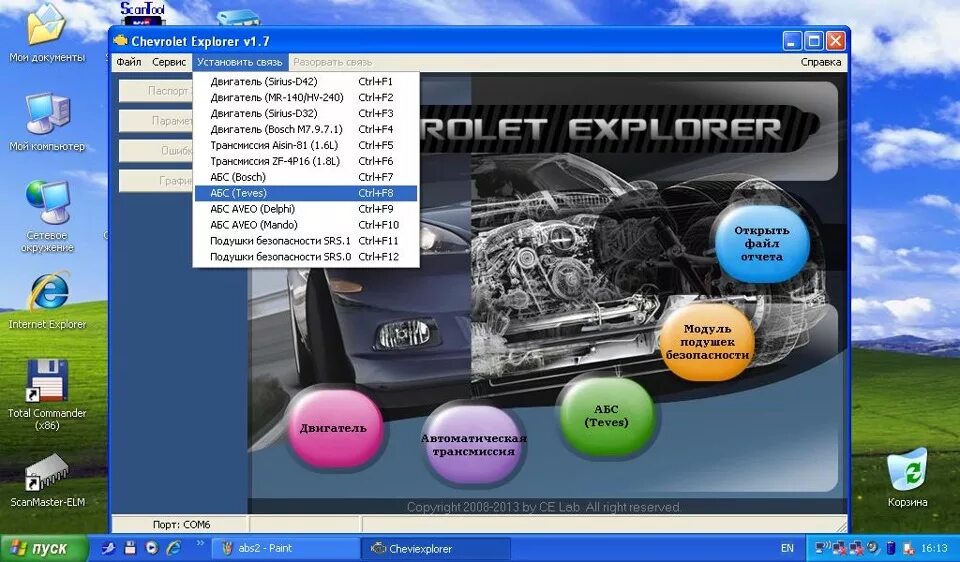Click the floppy disk quick launch icon
Screen dimensions: 960x562
click(x=130, y=548)
